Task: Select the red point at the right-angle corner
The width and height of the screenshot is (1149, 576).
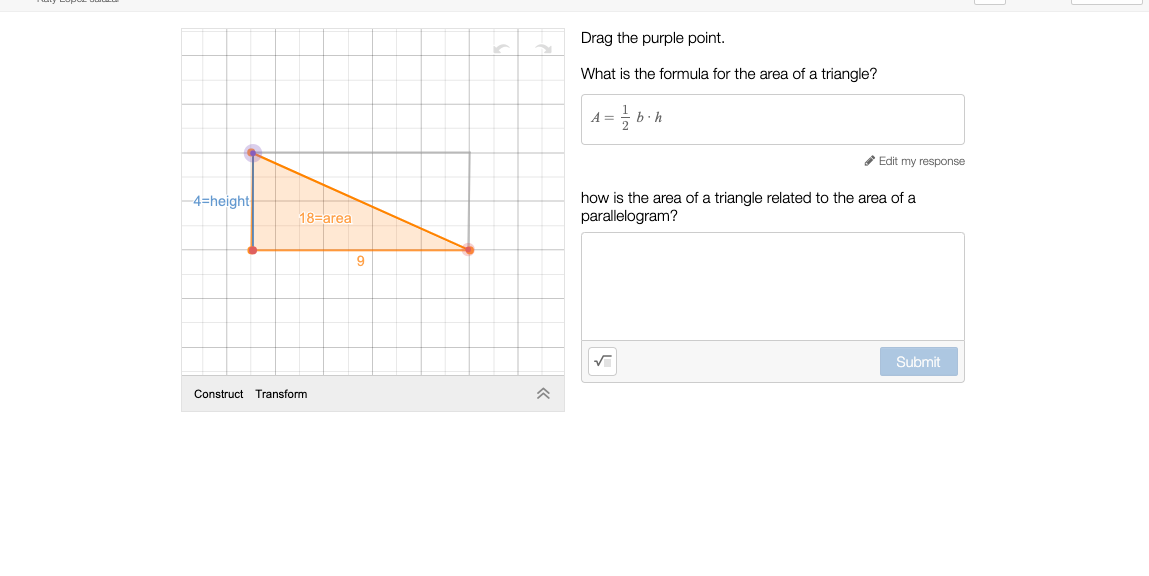Action: pos(252,250)
